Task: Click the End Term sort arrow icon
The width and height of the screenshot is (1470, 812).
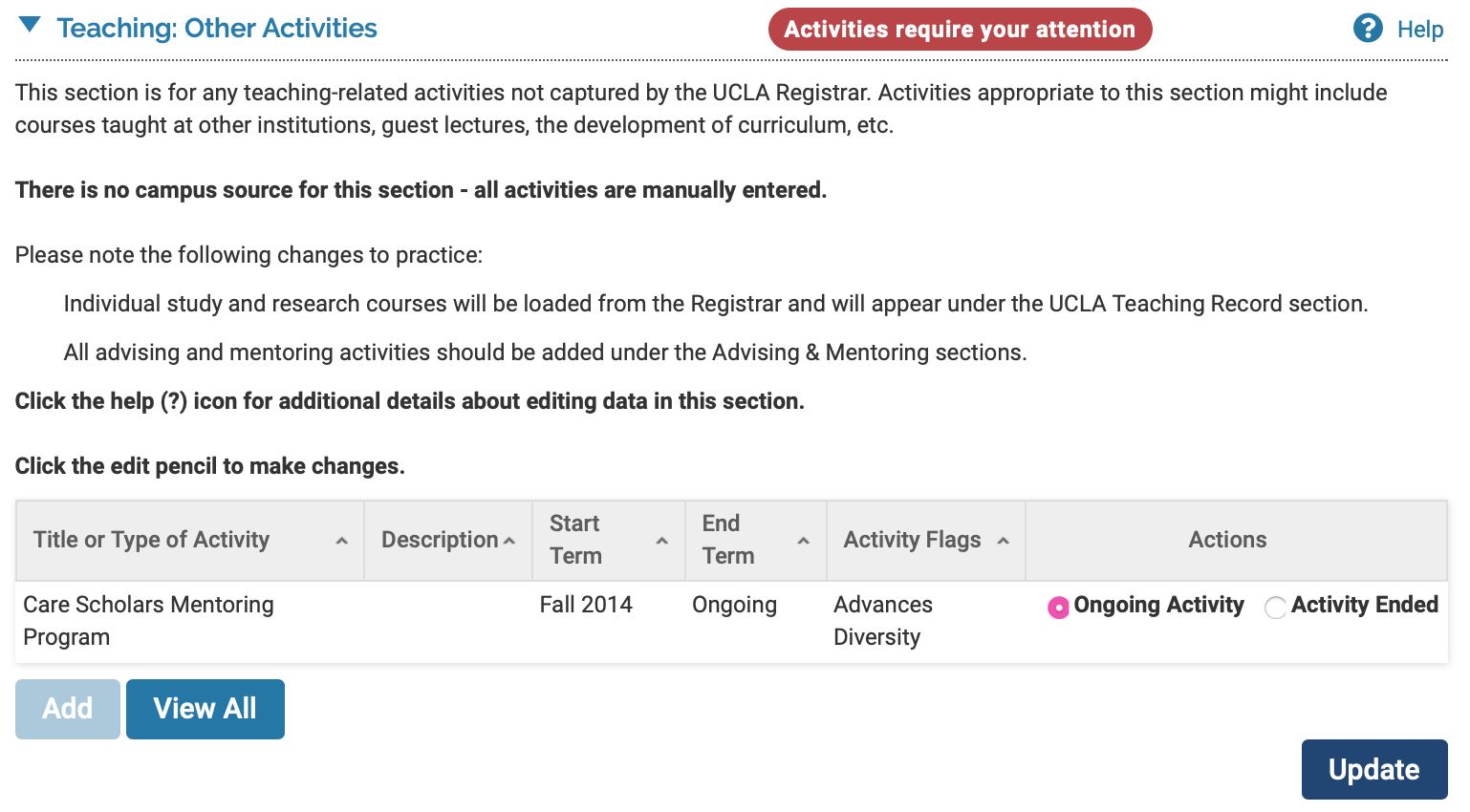Action: tap(804, 541)
